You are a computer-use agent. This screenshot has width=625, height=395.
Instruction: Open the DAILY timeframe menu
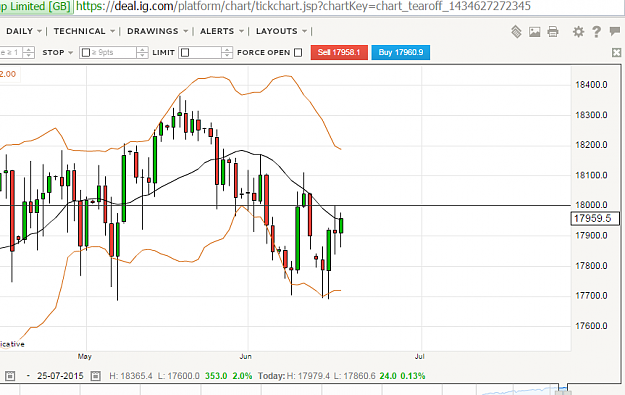[x=24, y=31]
